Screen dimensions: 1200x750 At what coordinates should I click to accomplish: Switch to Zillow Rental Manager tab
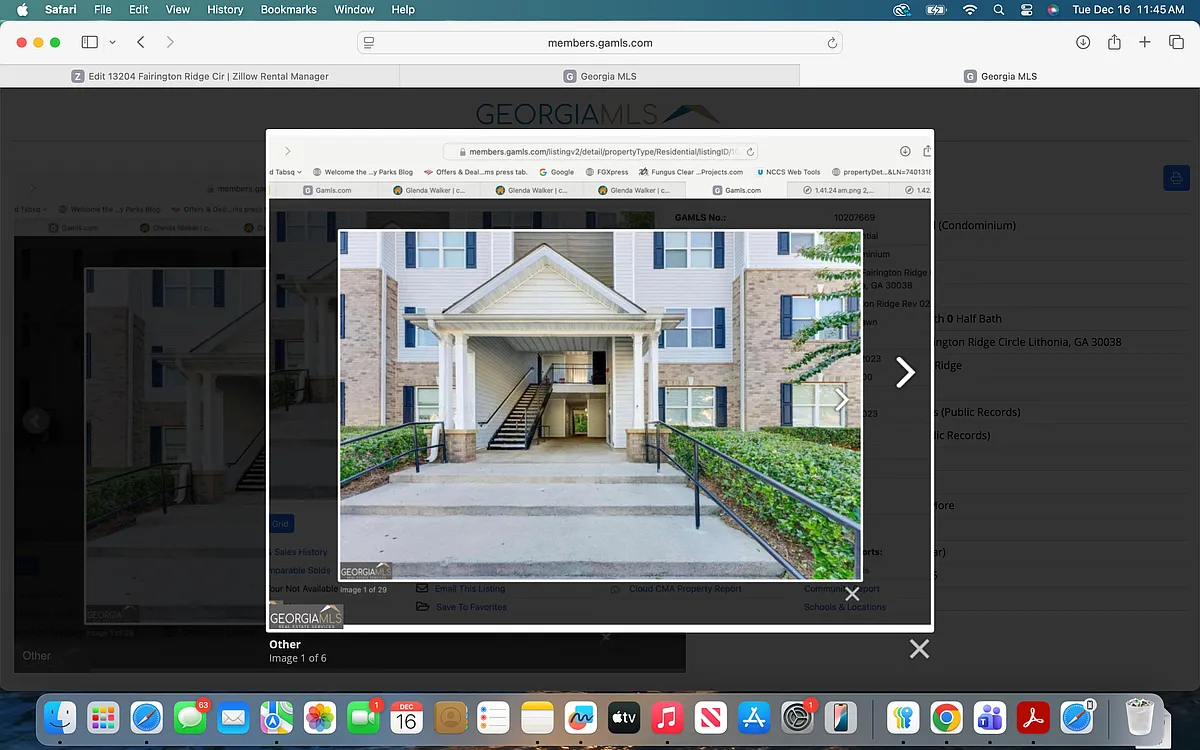click(200, 76)
